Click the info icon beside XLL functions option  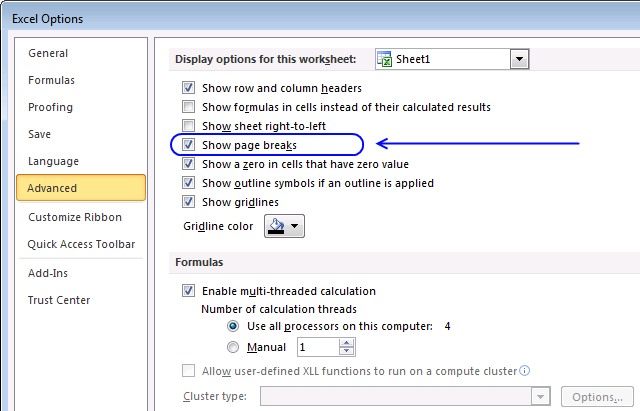pos(524,371)
